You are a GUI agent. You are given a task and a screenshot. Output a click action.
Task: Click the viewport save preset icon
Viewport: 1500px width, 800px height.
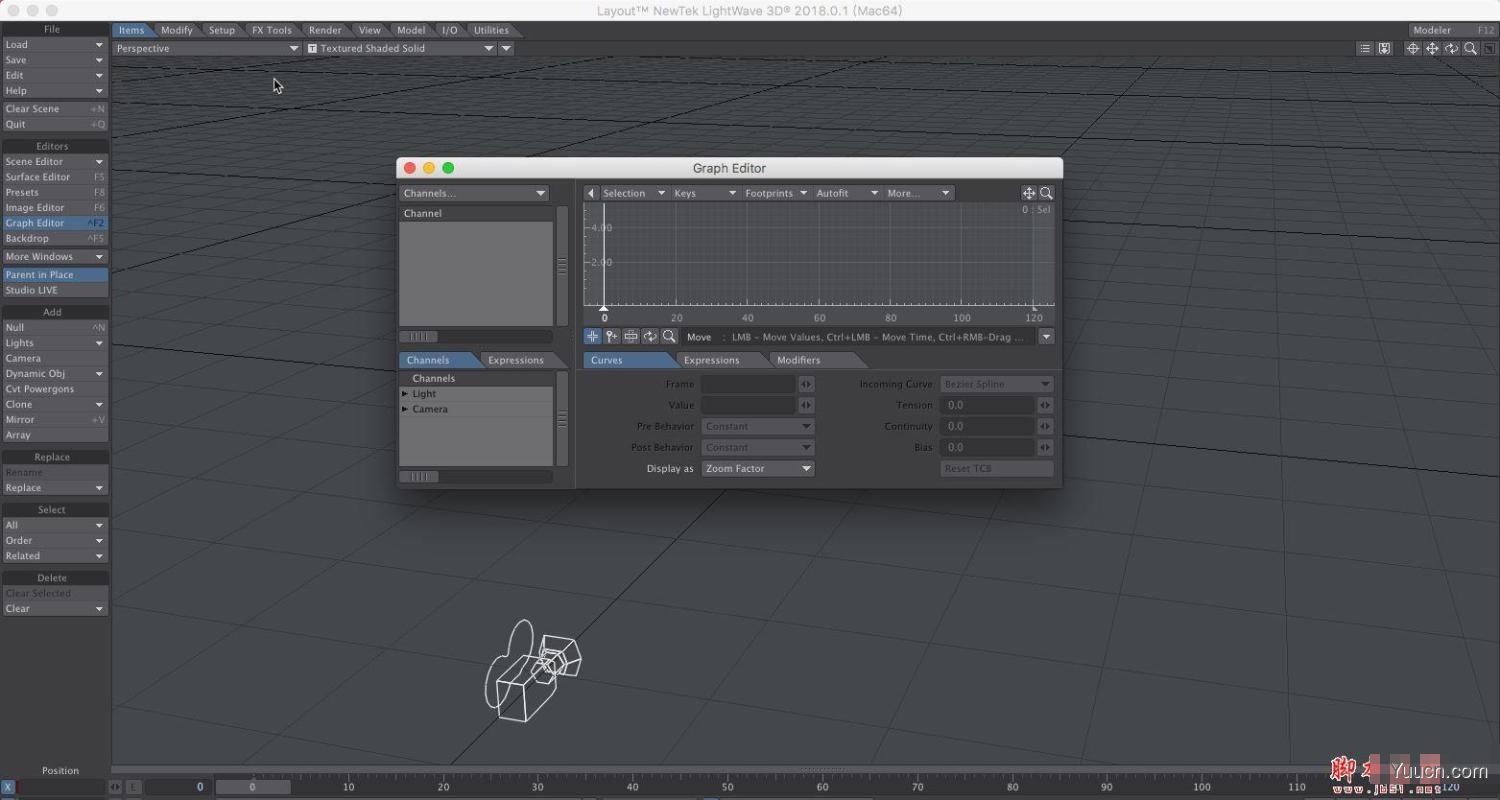click(x=1384, y=48)
